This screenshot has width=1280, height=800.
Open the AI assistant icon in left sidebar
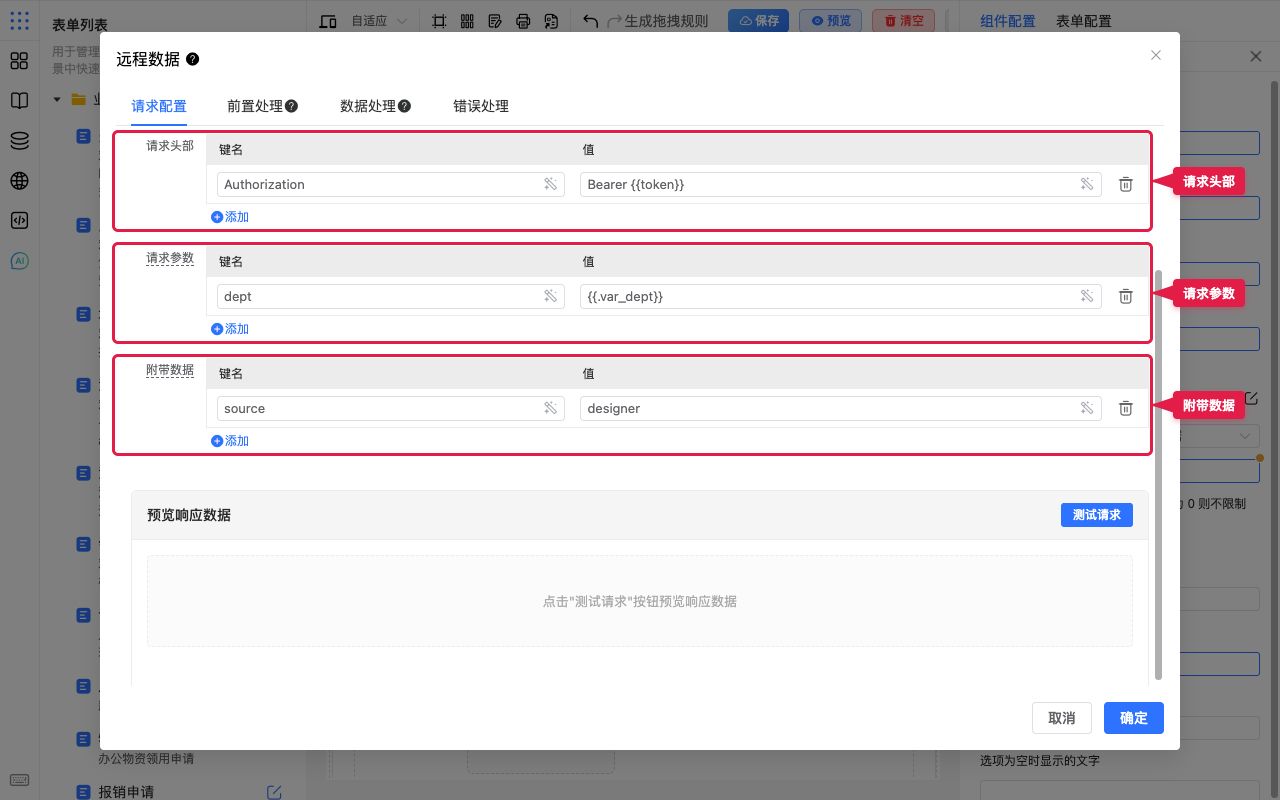tap(19, 261)
